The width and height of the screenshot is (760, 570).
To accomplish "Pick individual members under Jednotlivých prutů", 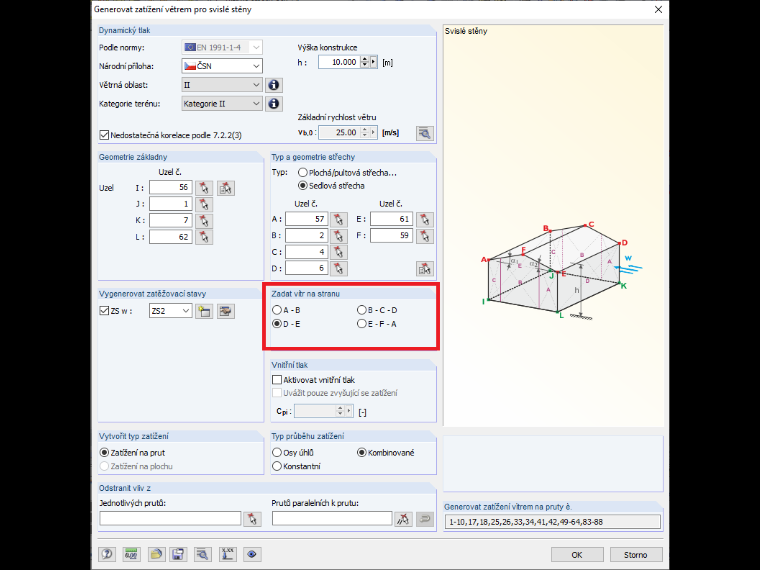I will coord(252,519).
